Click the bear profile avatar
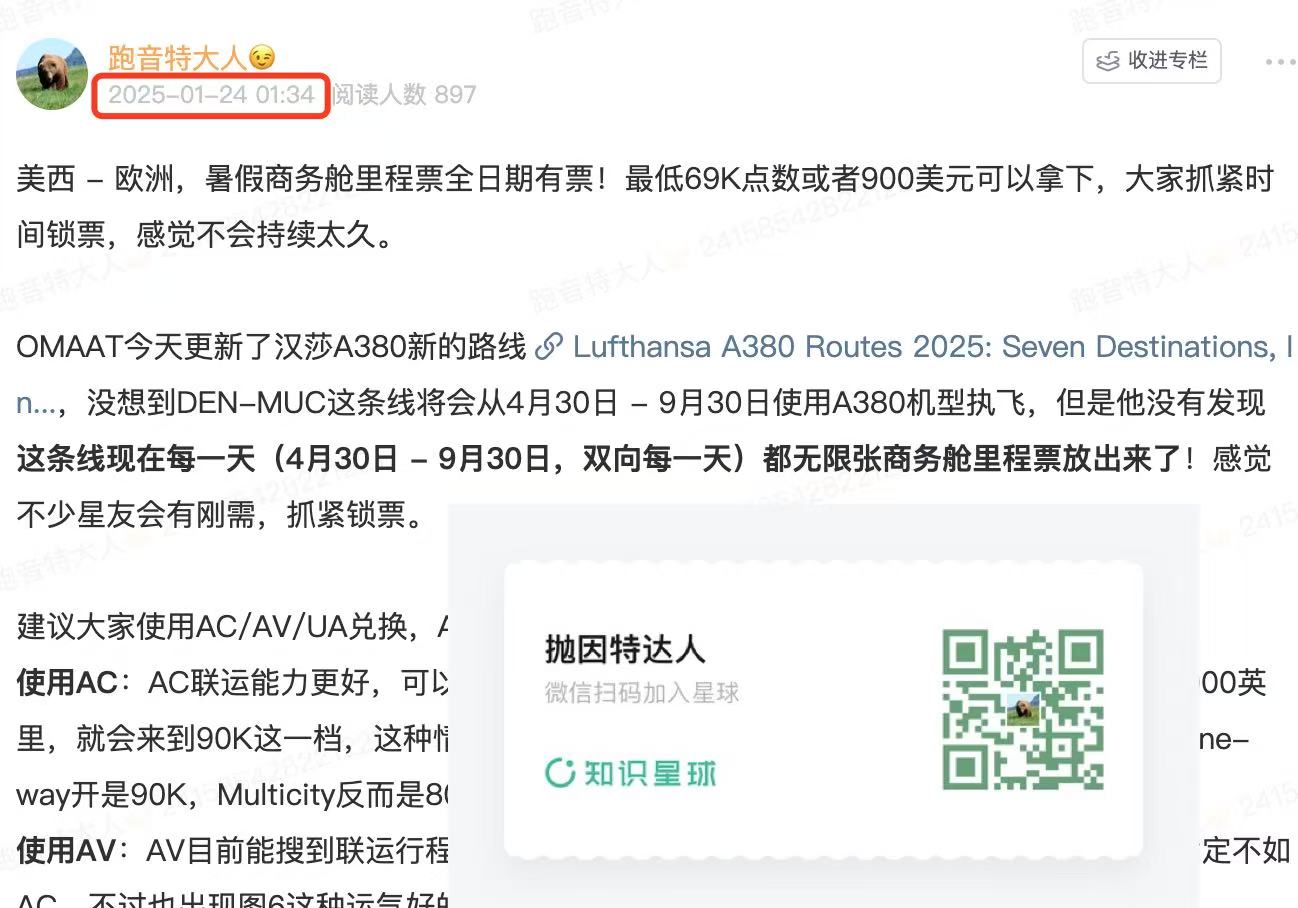Viewport: 1298px width, 908px height. [52, 74]
